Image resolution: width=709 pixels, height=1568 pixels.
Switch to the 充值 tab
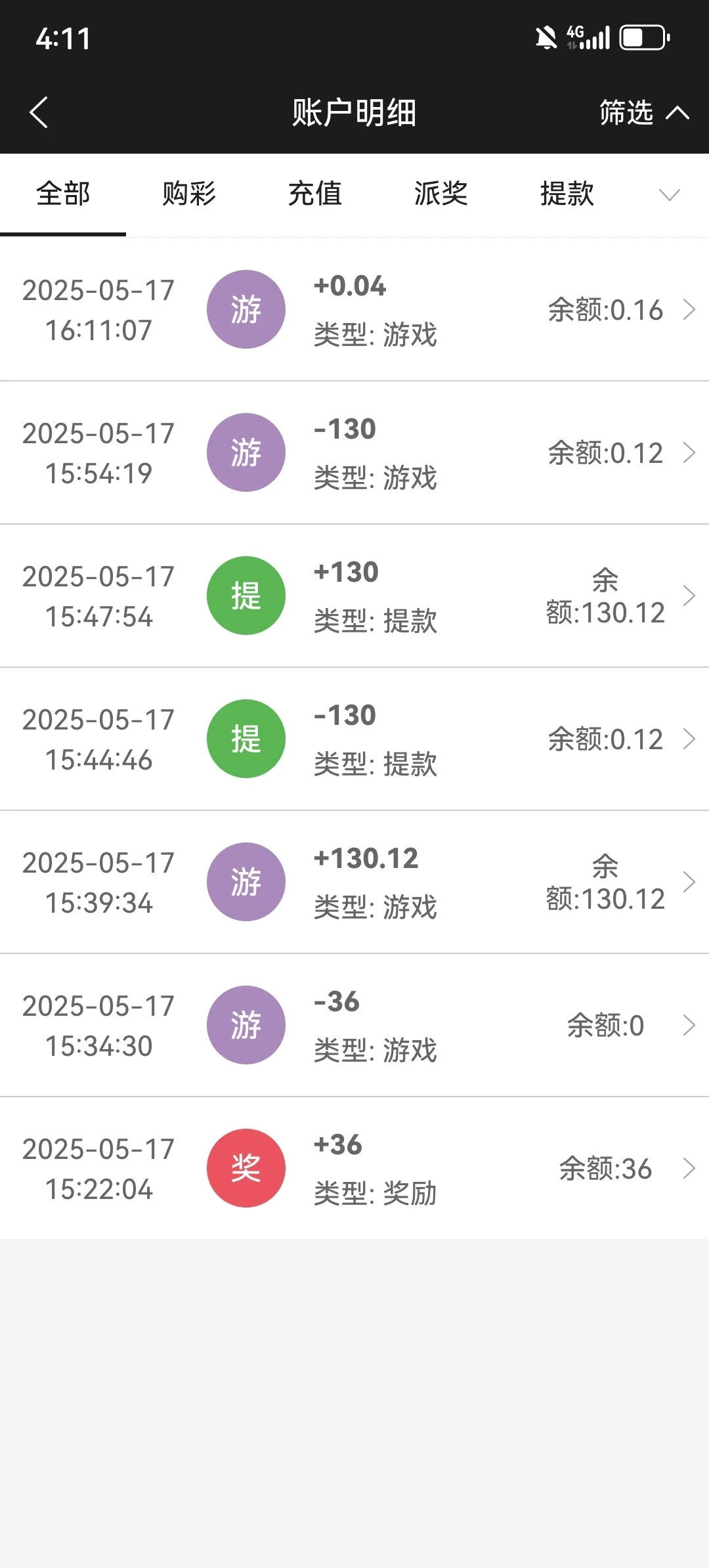point(315,194)
